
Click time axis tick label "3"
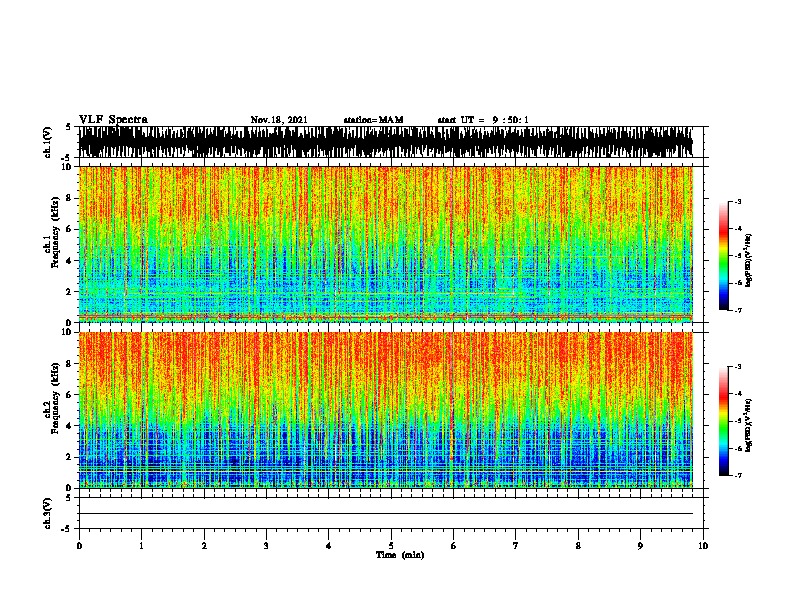(x=266, y=546)
